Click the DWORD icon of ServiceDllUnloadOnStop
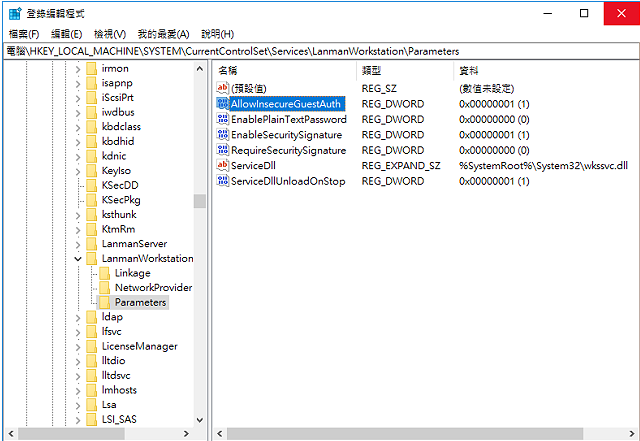The image size is (640, 441). coord(222,180)
